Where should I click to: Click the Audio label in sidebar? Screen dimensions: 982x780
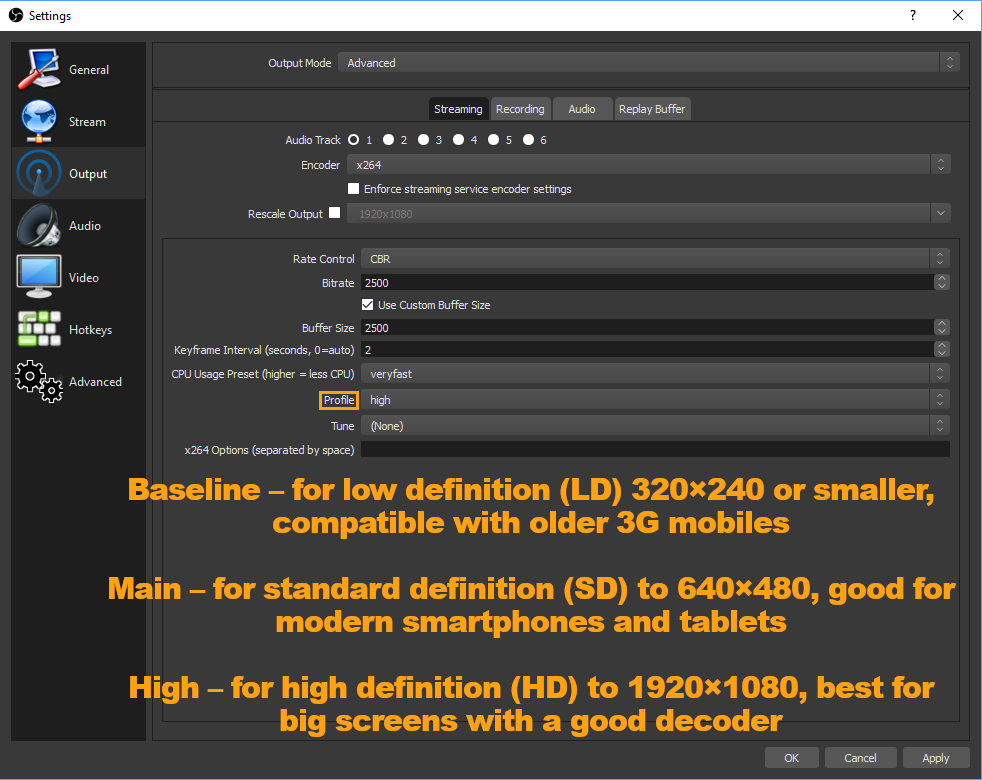click(x=85, y=226)
